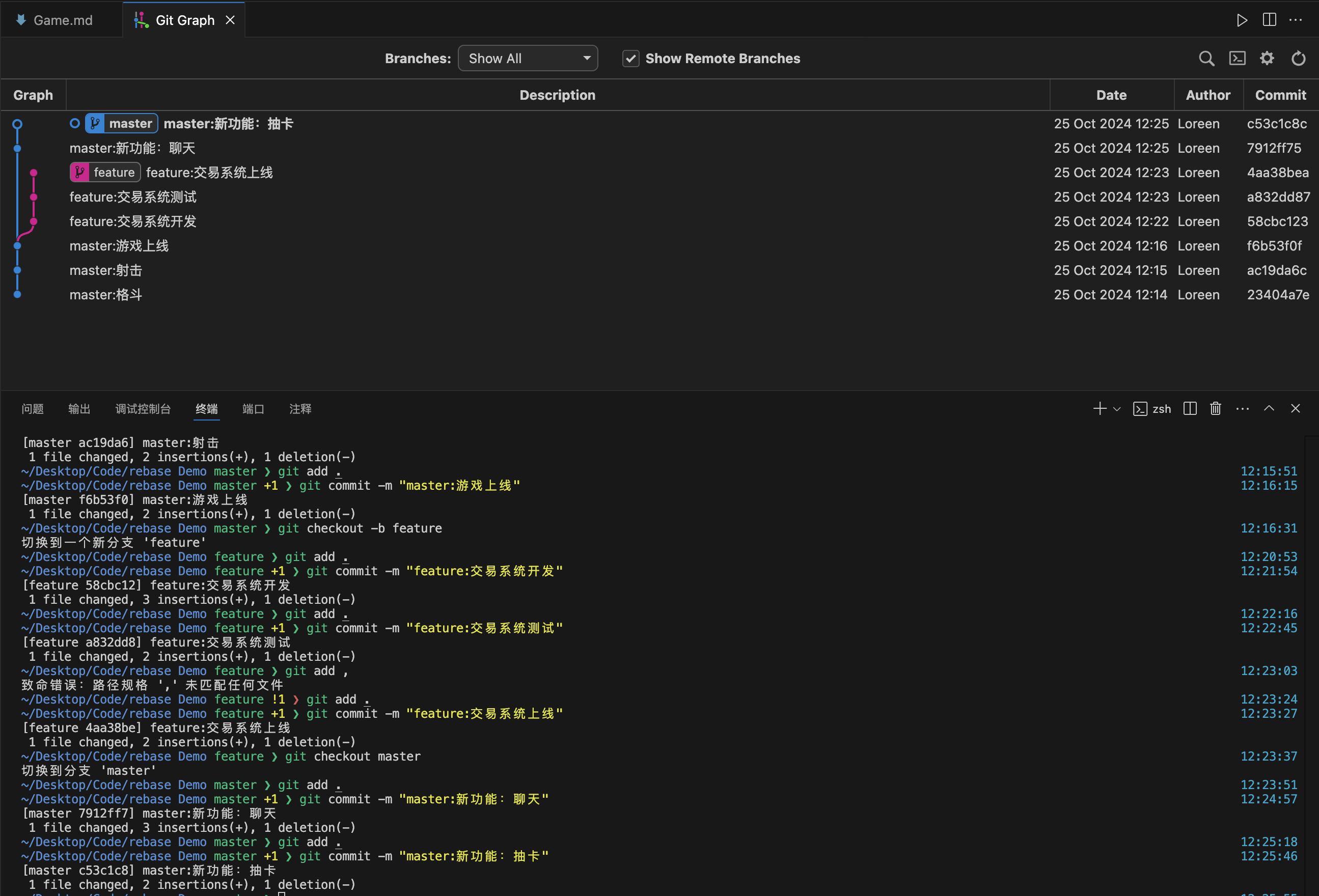Select commit 'master:格斗'
Screen dimensions: 1319x896
[105, 294]
